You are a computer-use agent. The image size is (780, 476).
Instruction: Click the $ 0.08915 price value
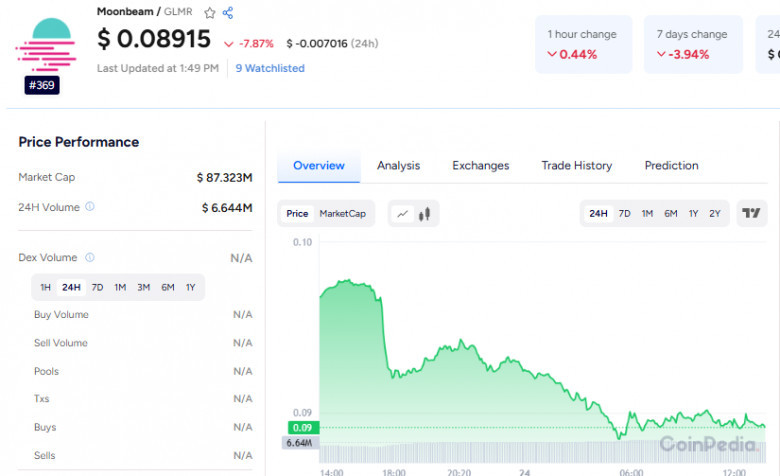coord(154,39)
